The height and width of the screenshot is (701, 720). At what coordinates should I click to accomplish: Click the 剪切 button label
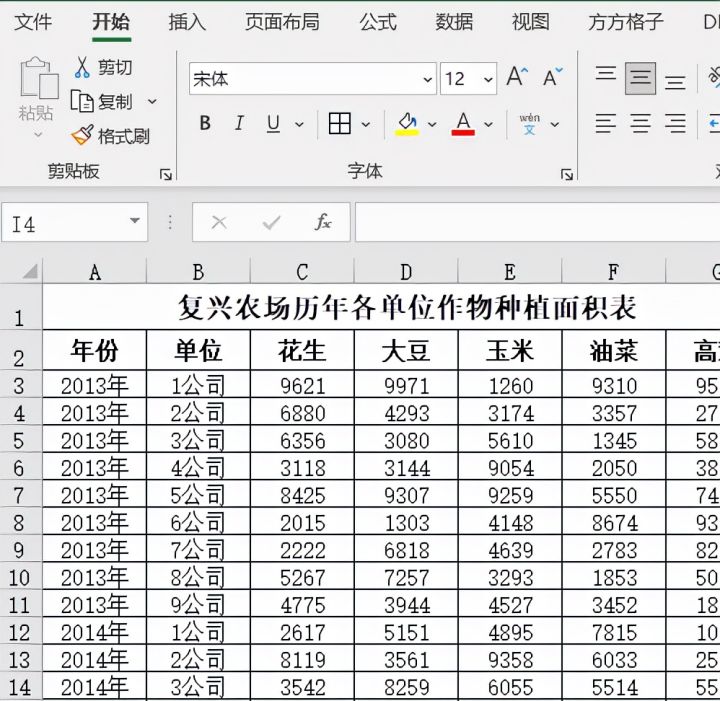coord(115,67)
